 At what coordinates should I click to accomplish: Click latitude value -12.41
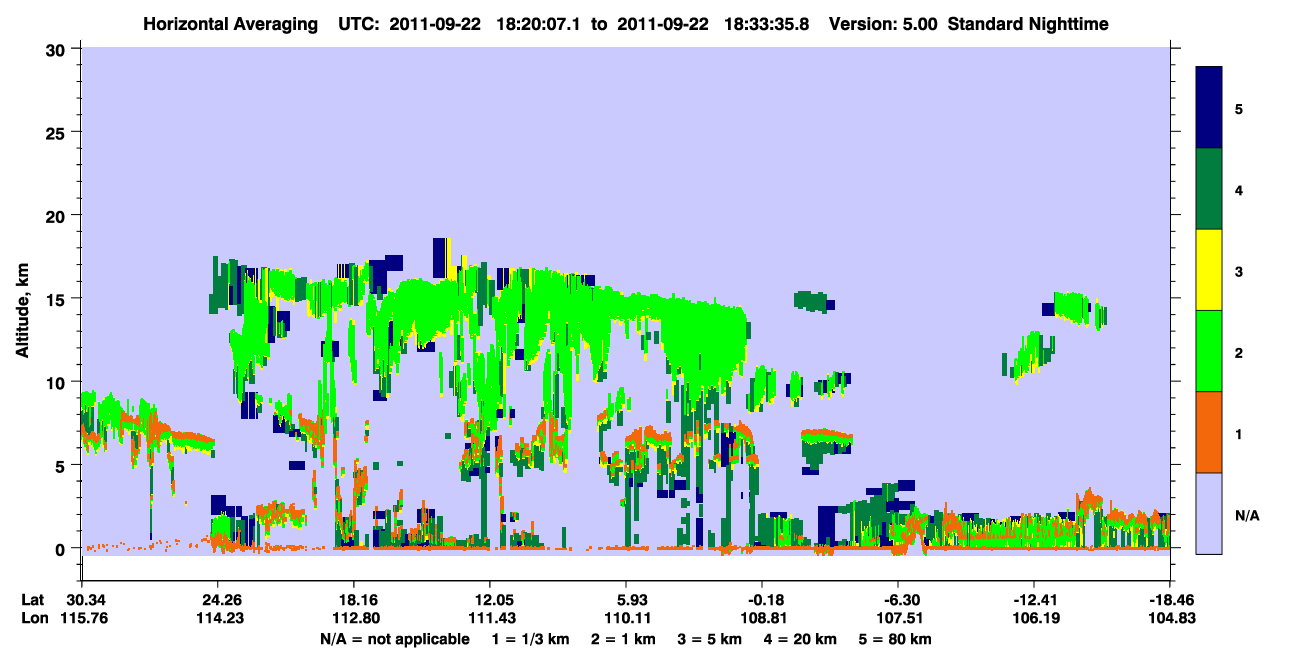pos(1034,600)
